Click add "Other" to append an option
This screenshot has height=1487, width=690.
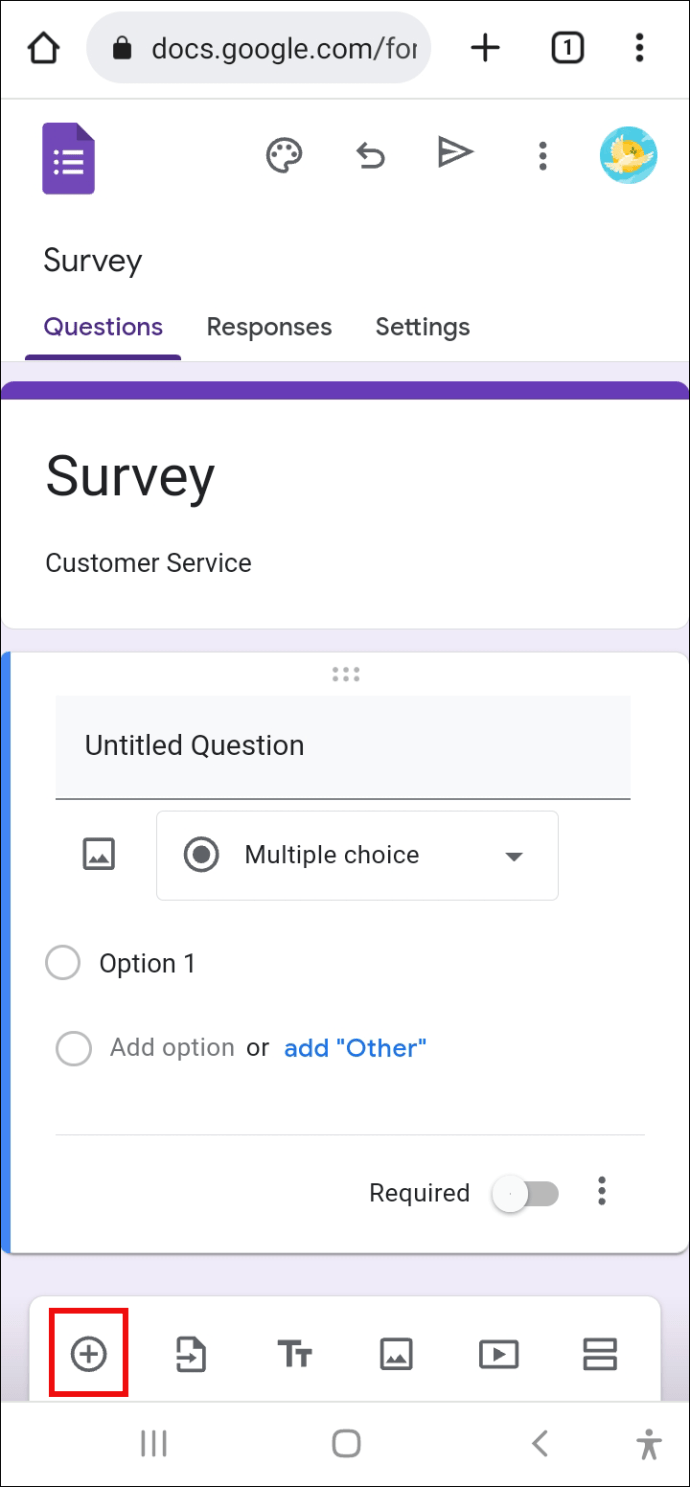click(355, 1047)
